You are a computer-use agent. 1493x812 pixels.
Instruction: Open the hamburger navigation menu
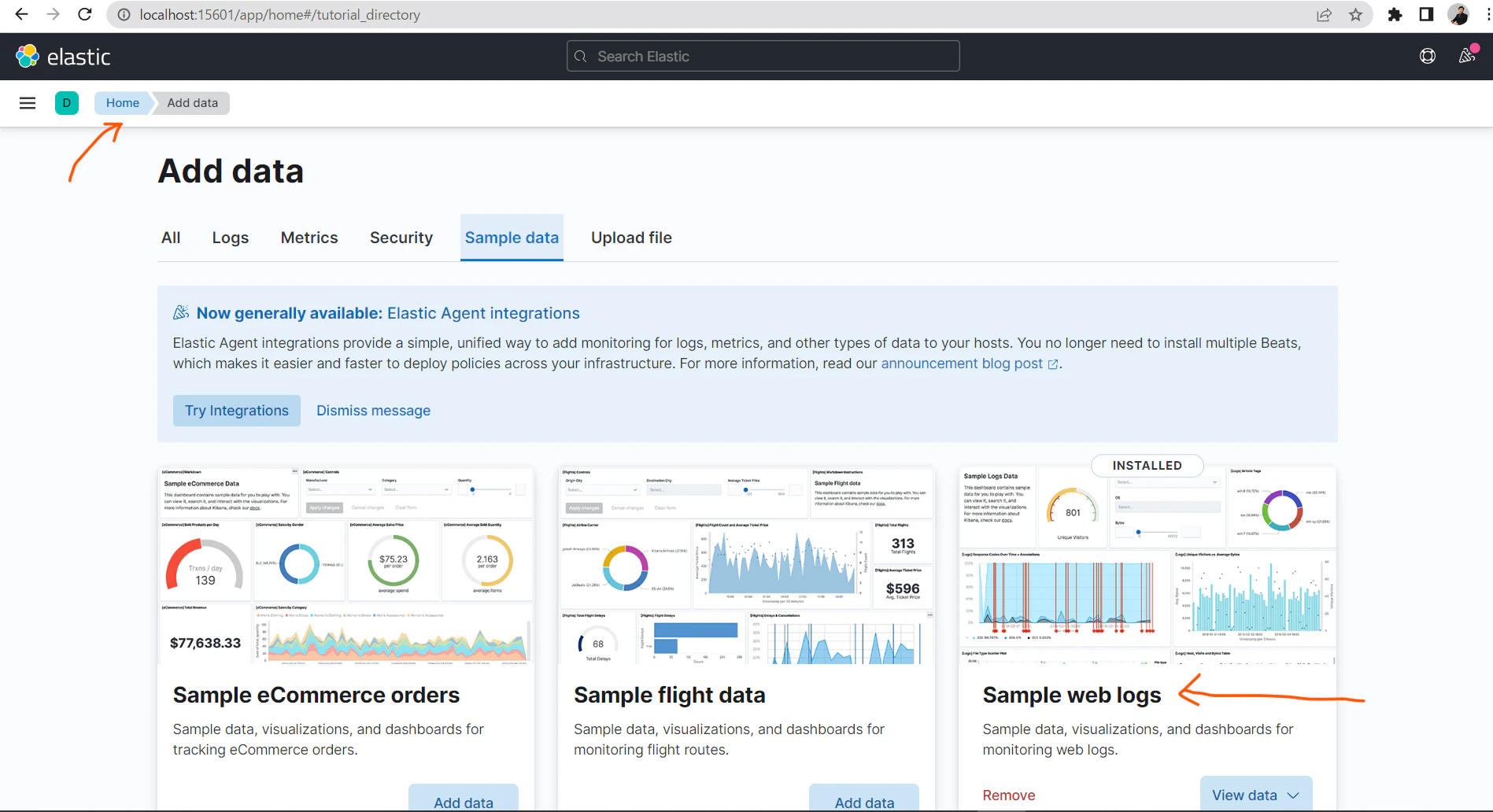coord(28,103)
